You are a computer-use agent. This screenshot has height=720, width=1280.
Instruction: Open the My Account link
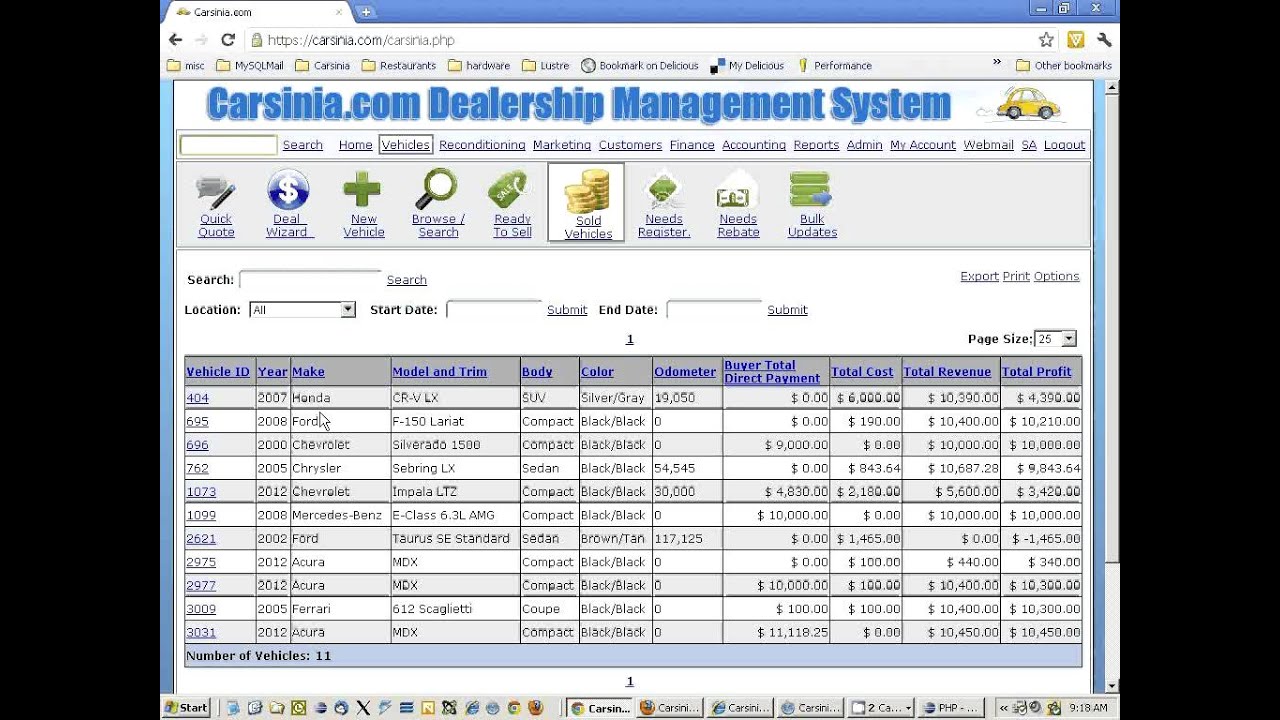click(923, 145)
